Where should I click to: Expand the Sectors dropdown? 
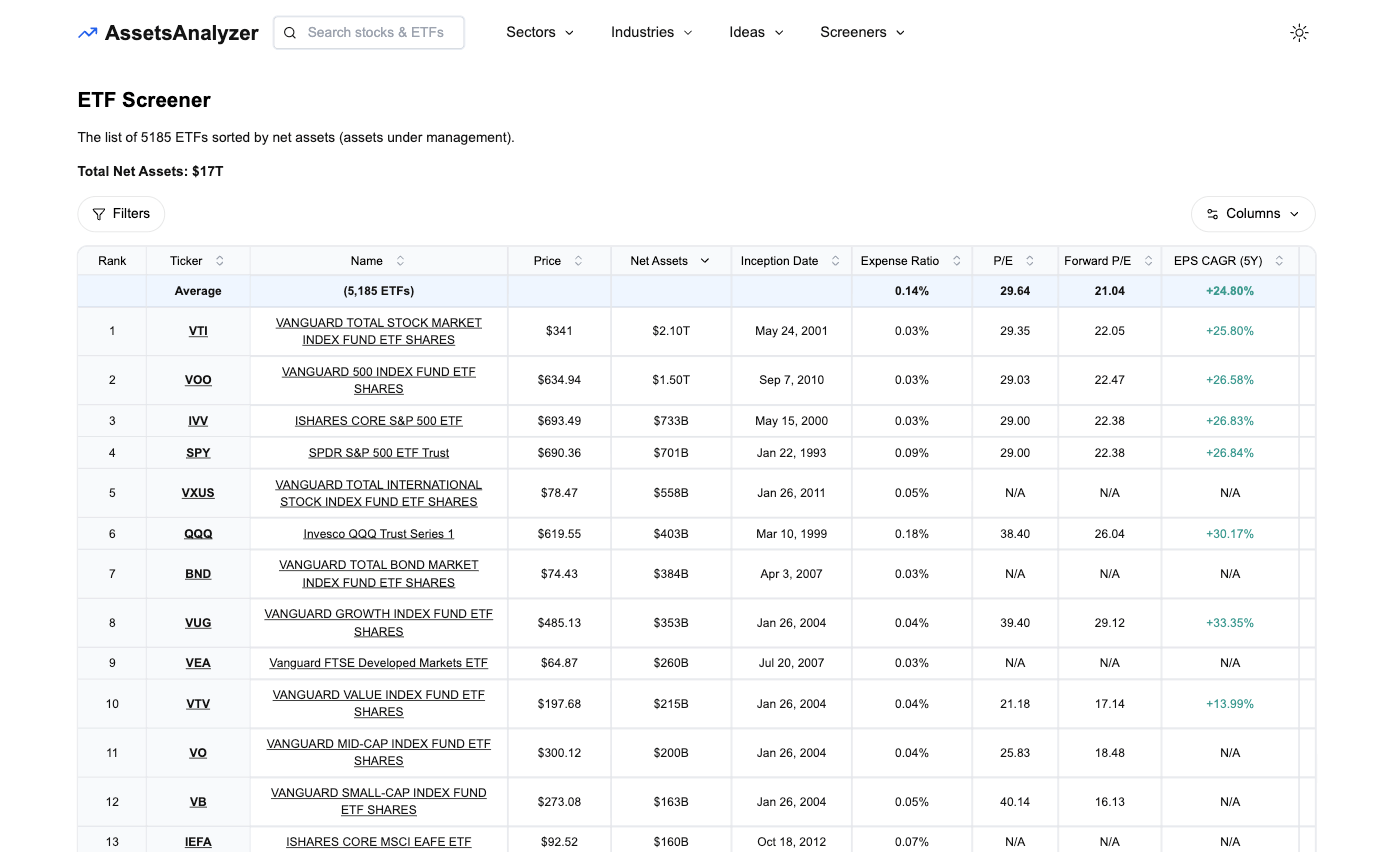pos(539,32)
